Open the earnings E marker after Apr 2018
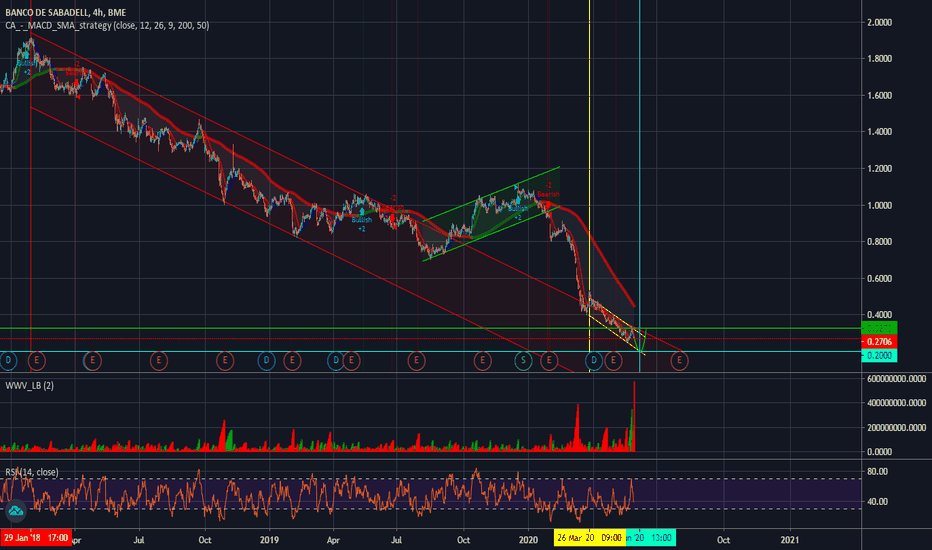The width and height of the screenshot is (932, 550). coord(92,360)
